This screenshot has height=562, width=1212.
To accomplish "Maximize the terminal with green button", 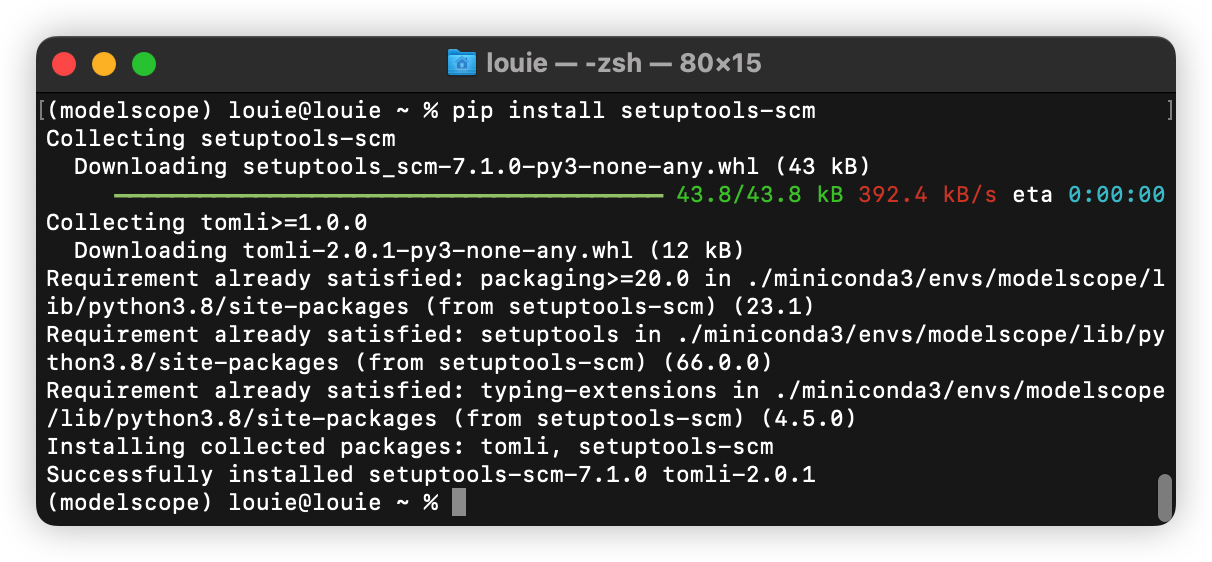I will (144, 64).
